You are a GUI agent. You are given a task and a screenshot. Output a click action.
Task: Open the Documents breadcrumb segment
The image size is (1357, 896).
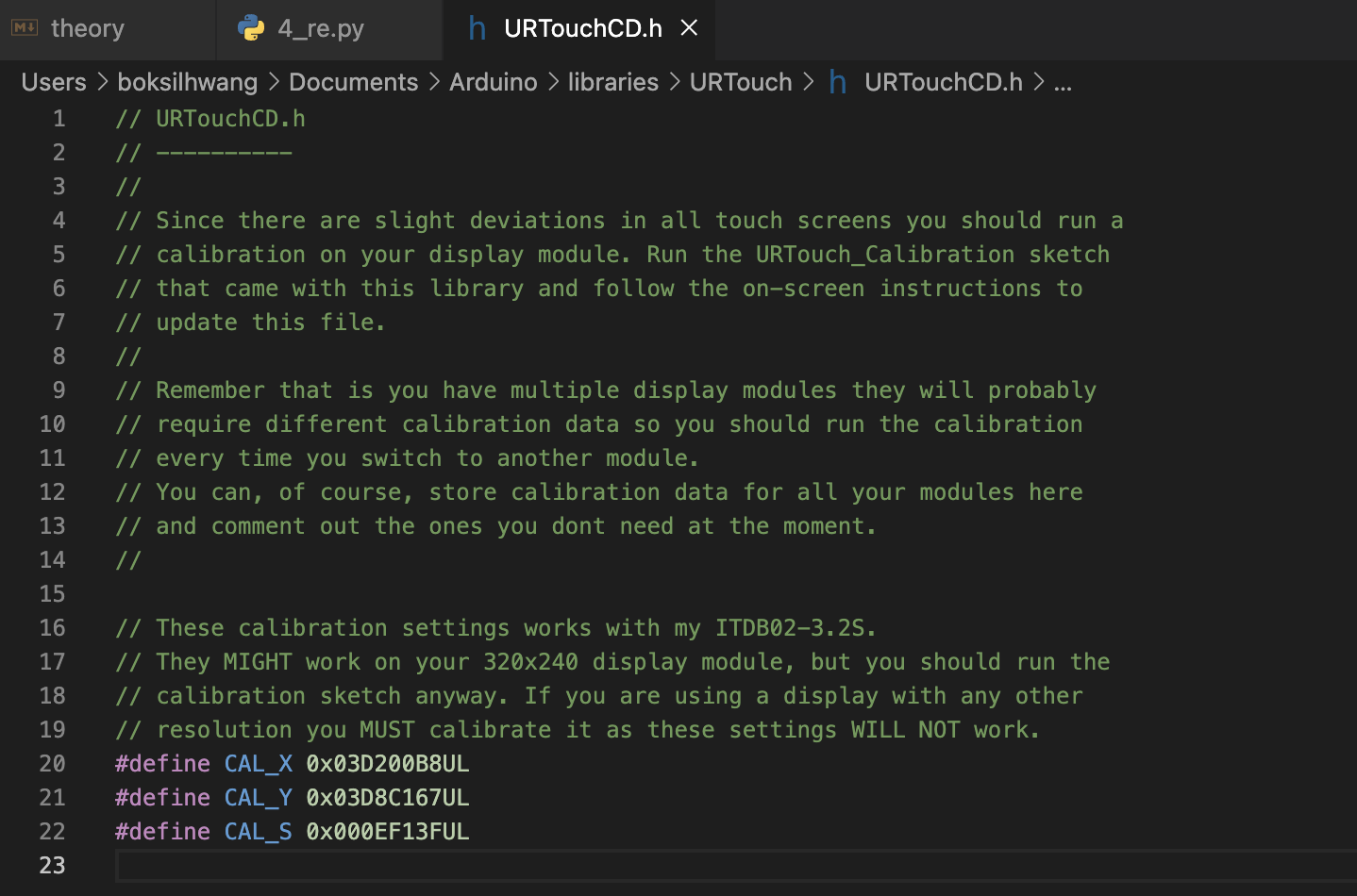pyautogui.click(x=353, y=82)
